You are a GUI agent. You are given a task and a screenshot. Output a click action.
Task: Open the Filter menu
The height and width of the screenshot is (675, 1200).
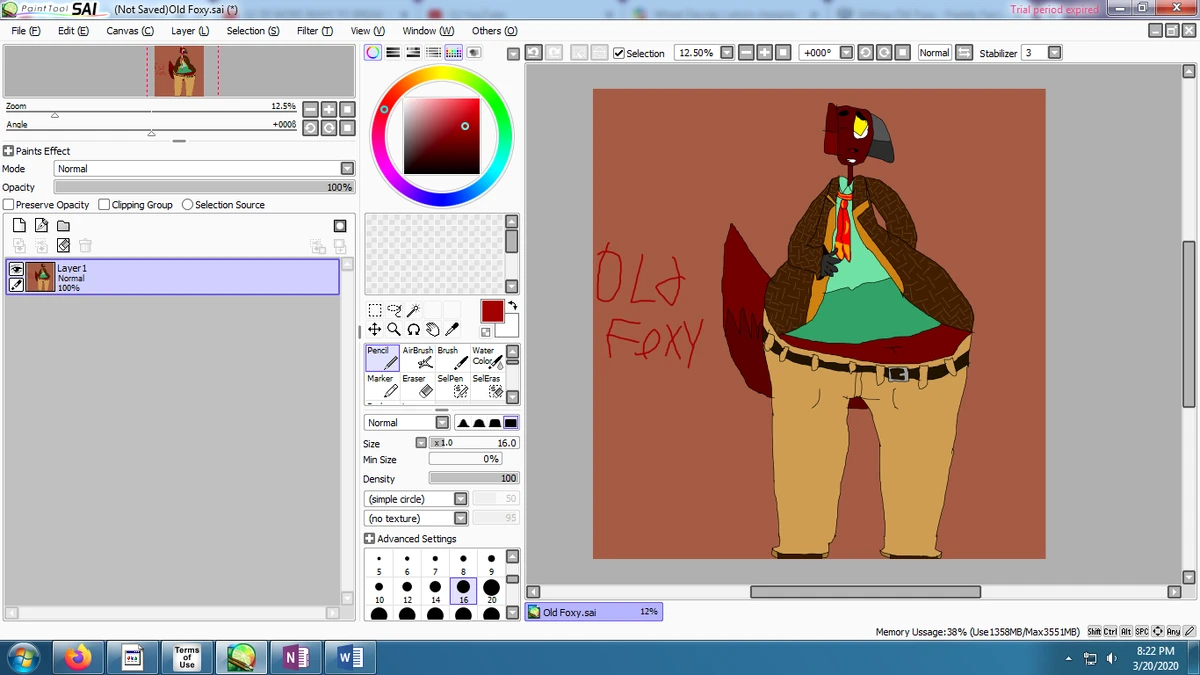click(314, 31)
